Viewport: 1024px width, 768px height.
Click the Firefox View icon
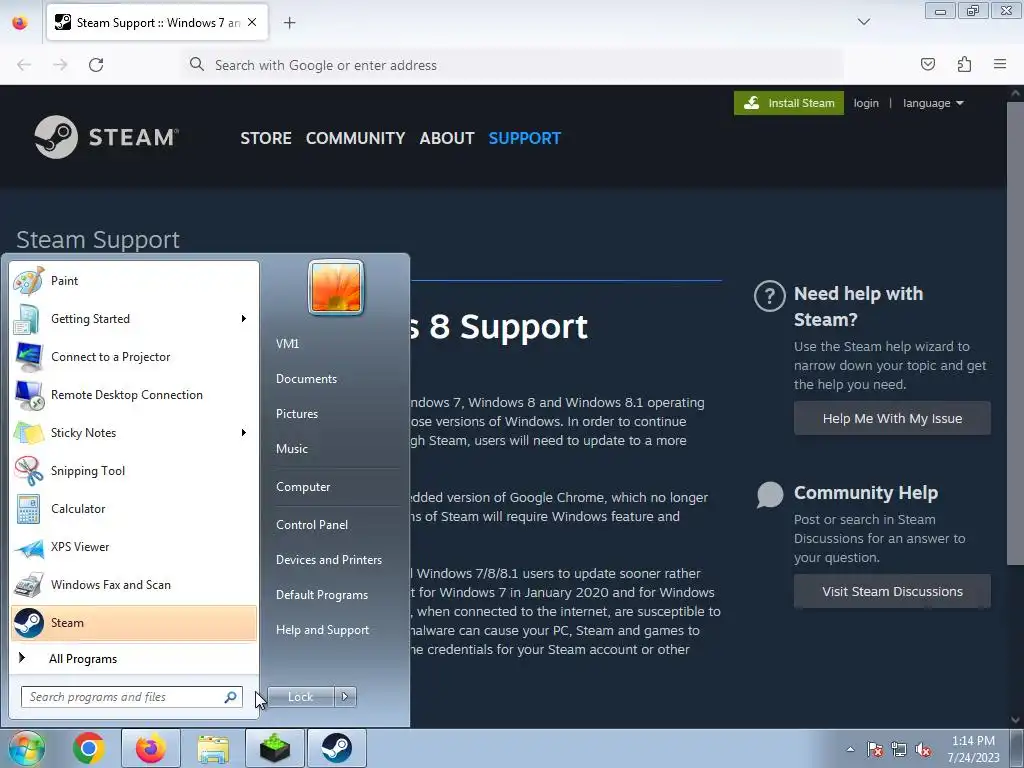pos(20,23)
